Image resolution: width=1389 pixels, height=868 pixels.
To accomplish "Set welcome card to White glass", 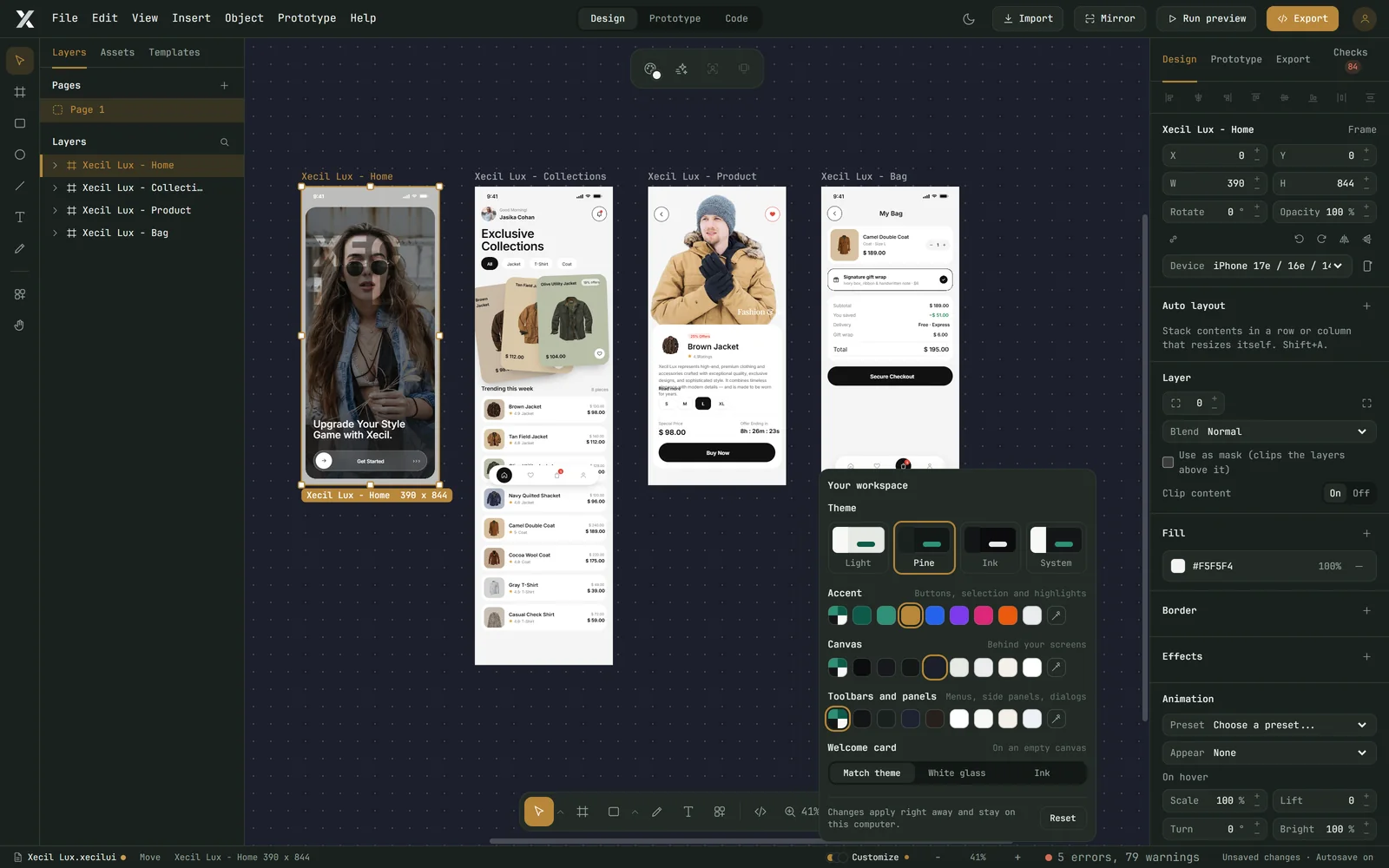I will pos(957,773).
